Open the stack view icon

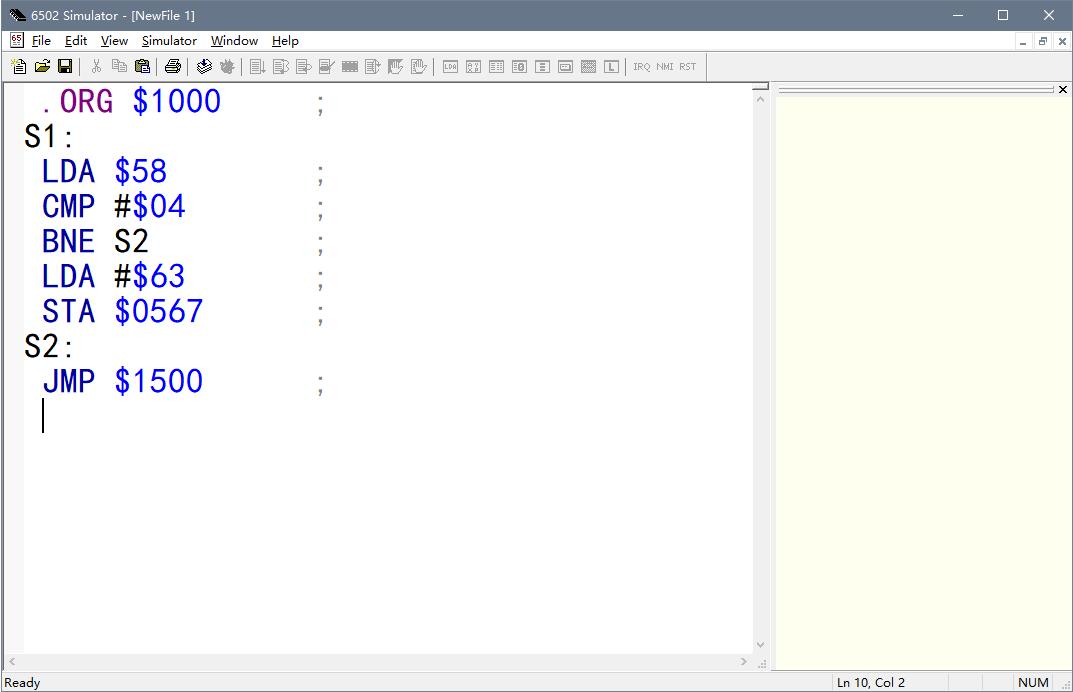point(541,66)
